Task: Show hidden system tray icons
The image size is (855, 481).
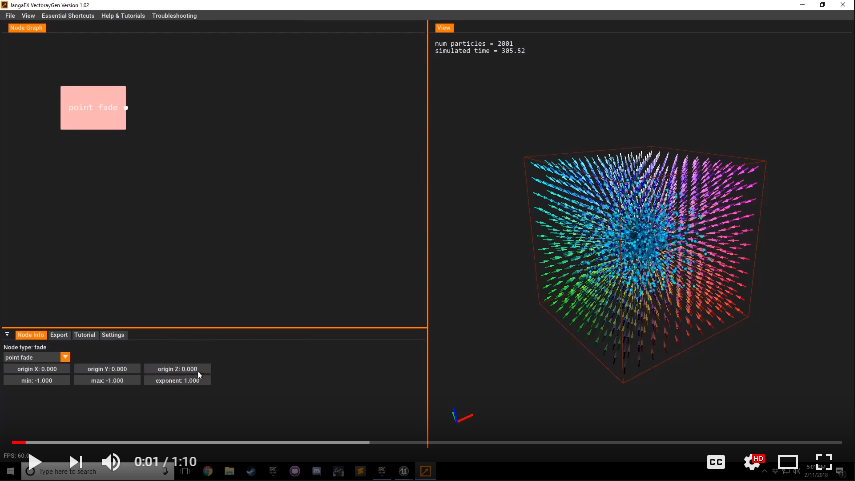Action: (x=764, y=471)
